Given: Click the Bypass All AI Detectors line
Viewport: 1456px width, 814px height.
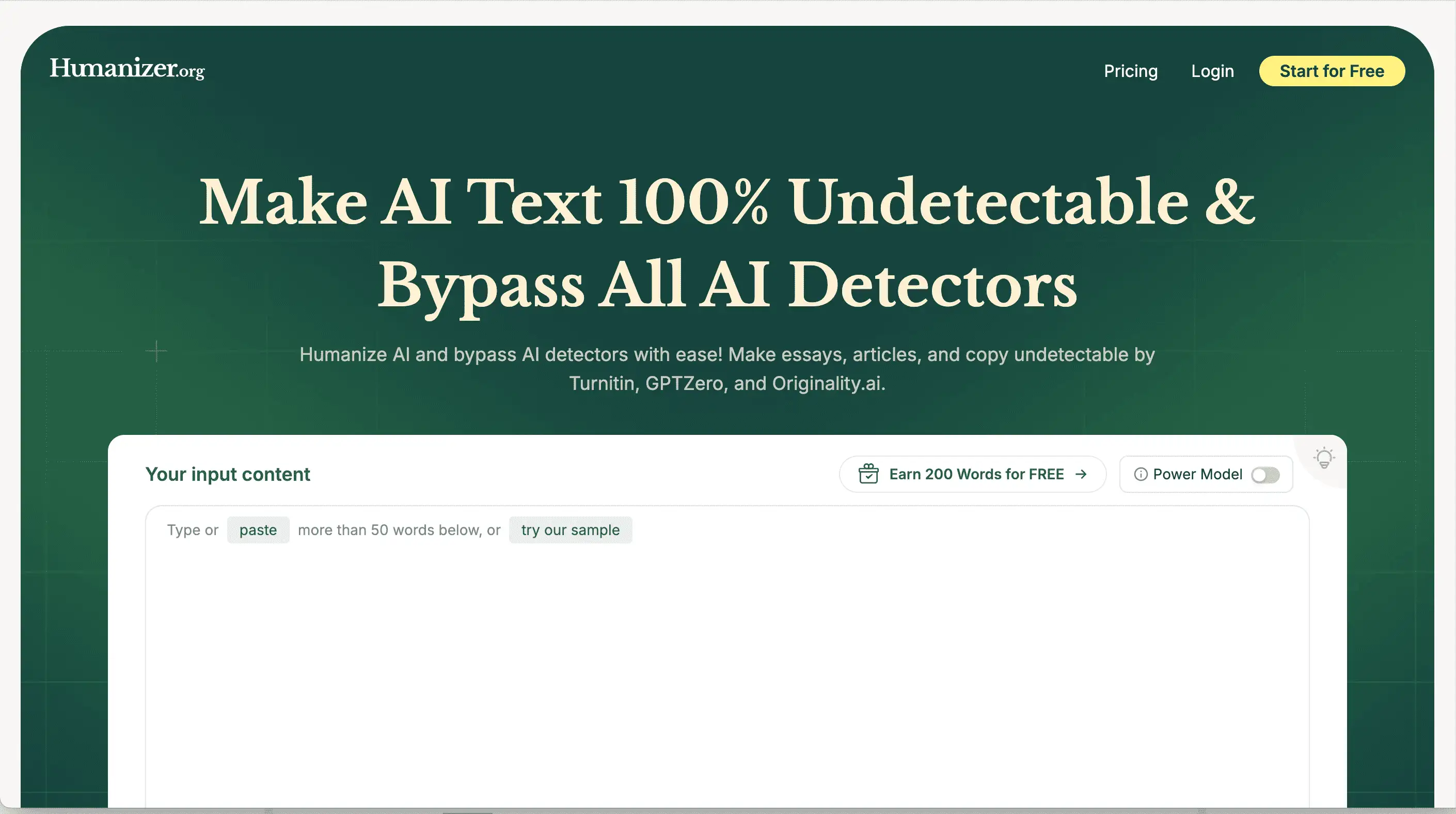Looking at the screenshot, I should pyautogui.click(x=727, y=286).
